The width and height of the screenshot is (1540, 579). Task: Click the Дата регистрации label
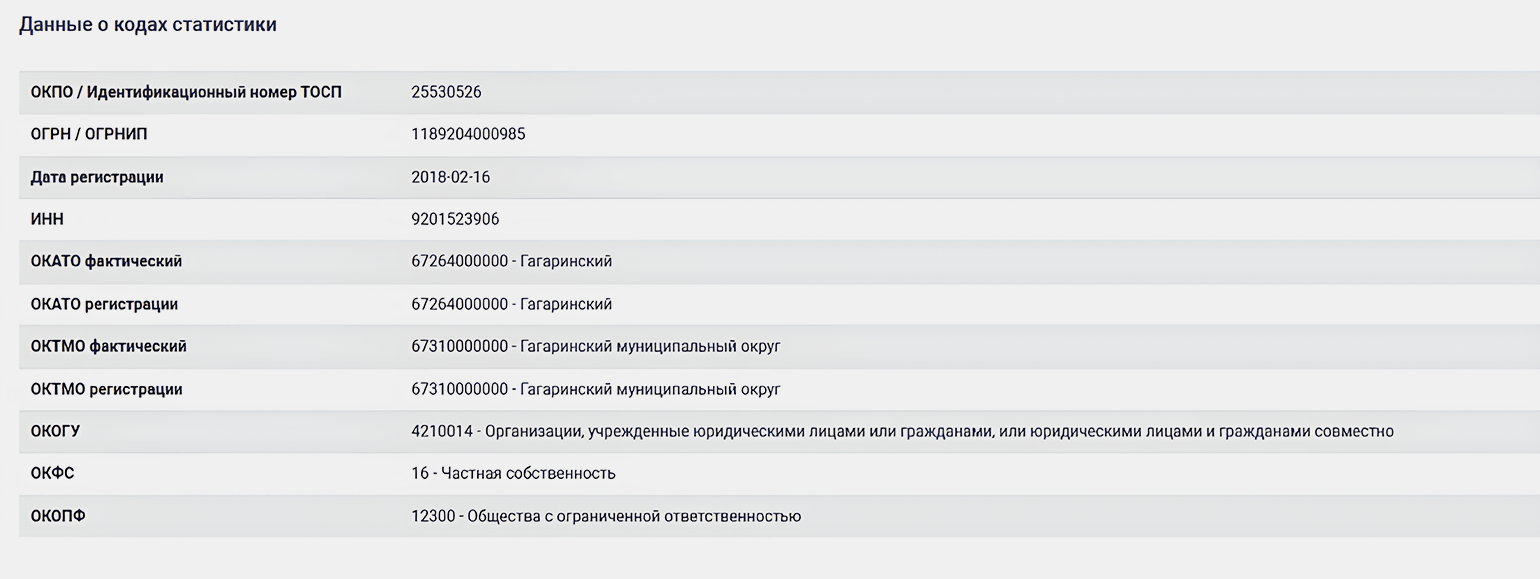click(x=97, y=177)
